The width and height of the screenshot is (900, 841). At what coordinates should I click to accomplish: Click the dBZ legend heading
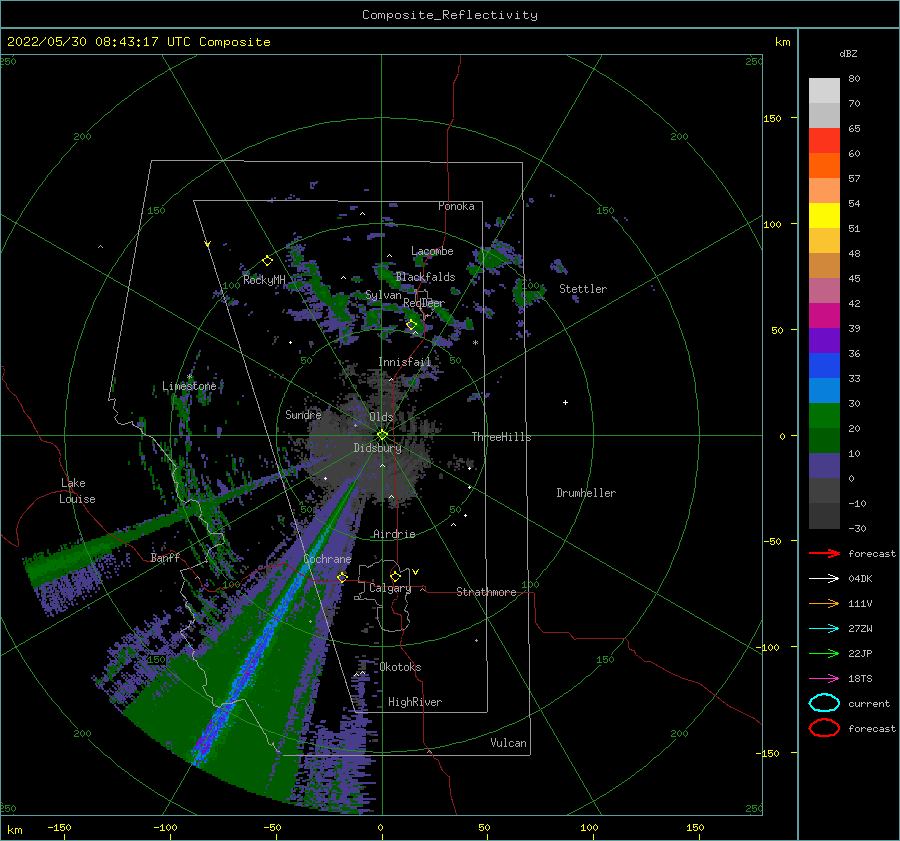coord(848,53)
